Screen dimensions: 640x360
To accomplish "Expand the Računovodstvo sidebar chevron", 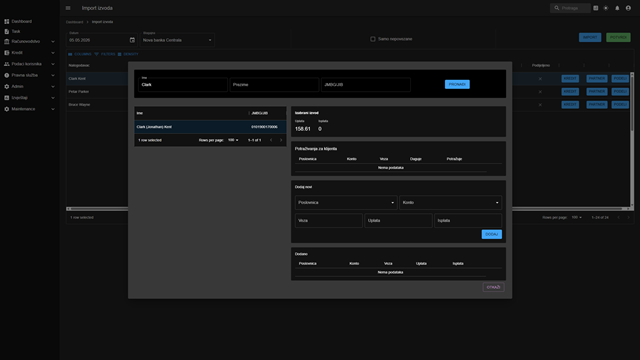I will (53, 42).
